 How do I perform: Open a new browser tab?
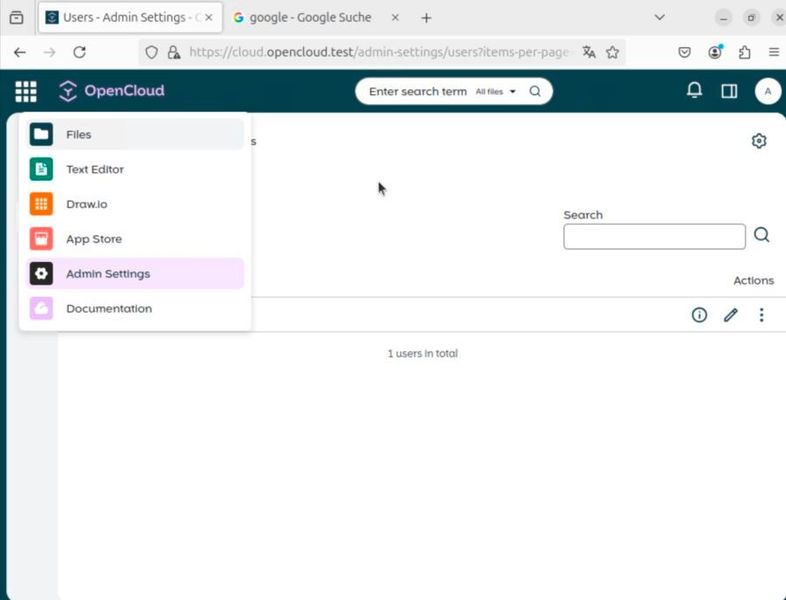click(x=426, y=18)
